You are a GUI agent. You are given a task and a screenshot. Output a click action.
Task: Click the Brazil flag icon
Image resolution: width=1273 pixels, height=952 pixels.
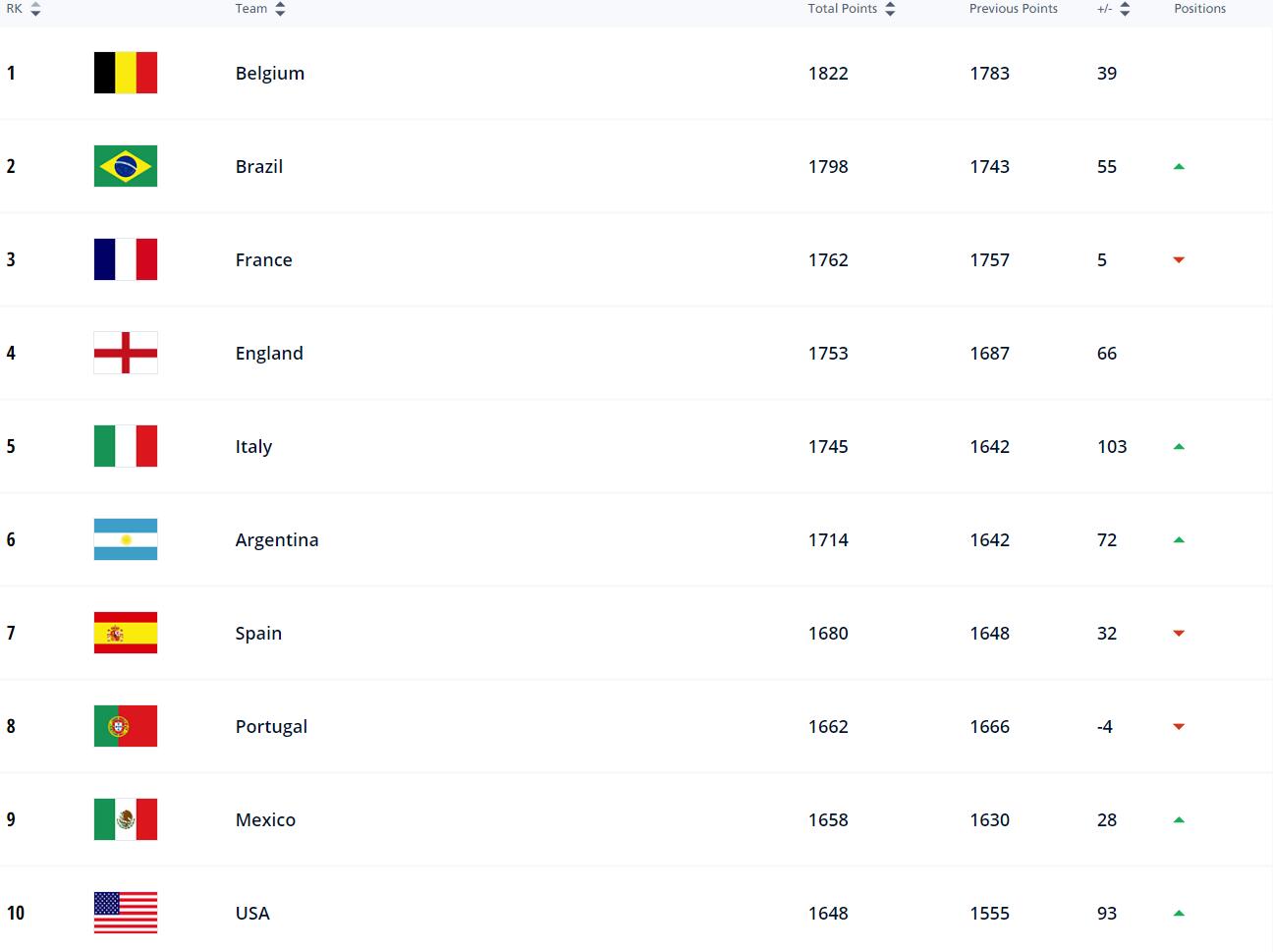tap(126, 166)
